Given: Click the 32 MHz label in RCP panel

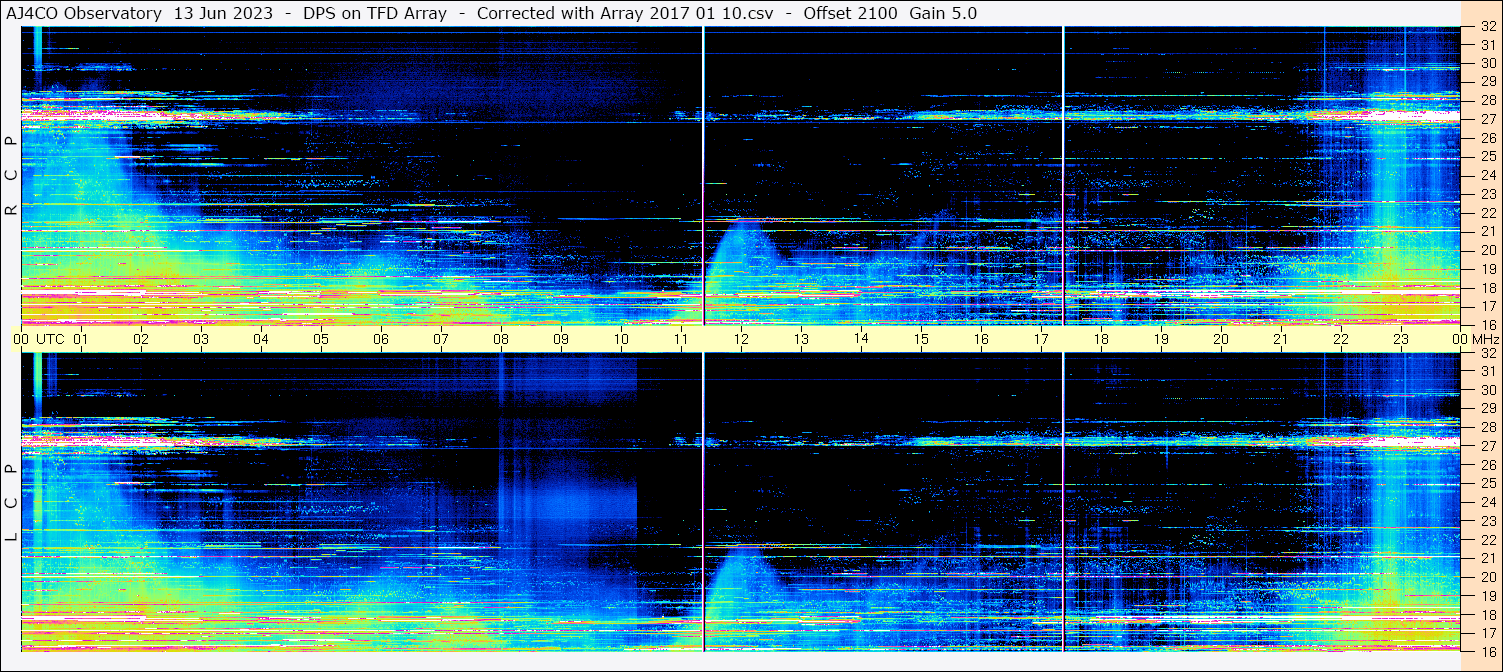Looking at the screenshot, I should tap(1486, 28).
